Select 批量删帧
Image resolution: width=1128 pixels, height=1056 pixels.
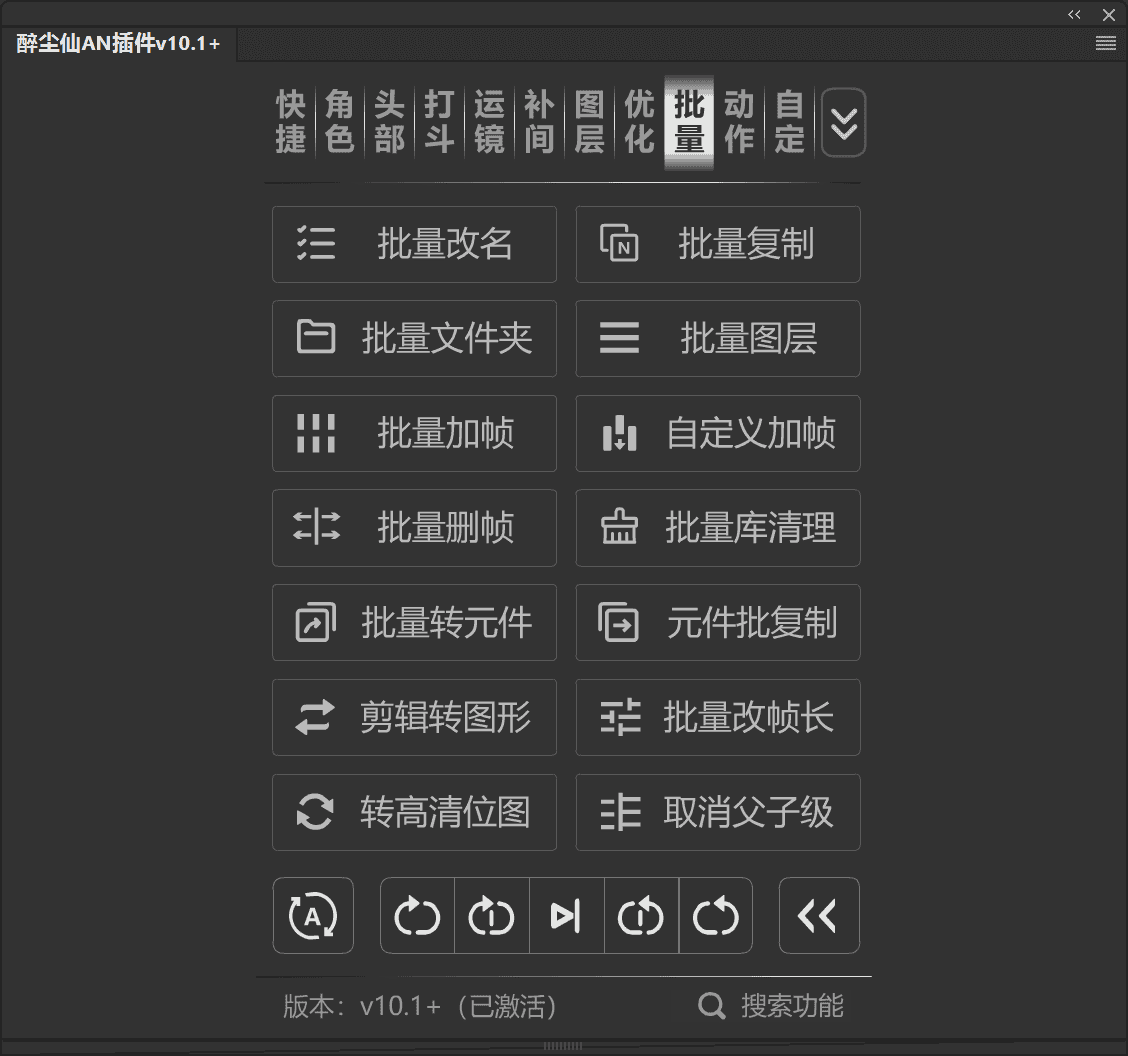tap(414, 528)
